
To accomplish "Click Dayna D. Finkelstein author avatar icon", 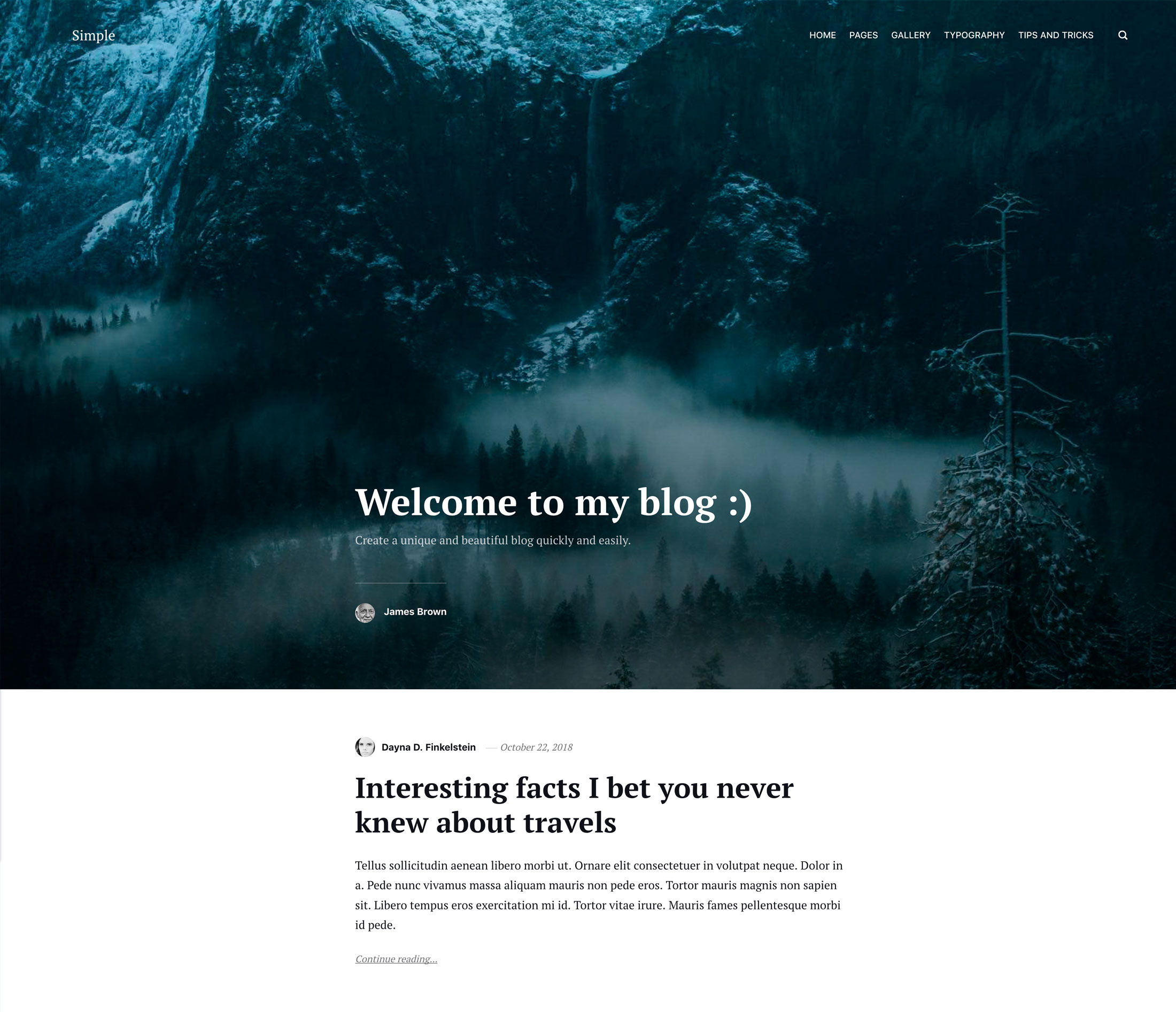I will [x=365, y=747].
